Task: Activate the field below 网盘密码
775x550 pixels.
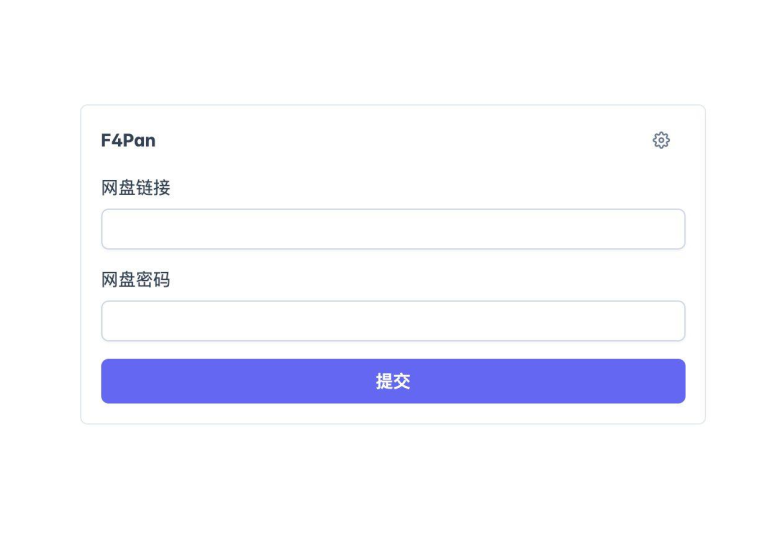Action: [393, 321]
